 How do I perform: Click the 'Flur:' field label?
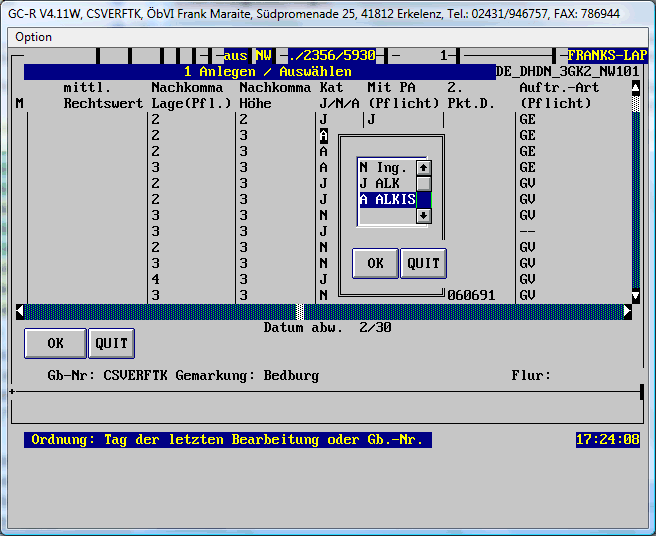531,375
